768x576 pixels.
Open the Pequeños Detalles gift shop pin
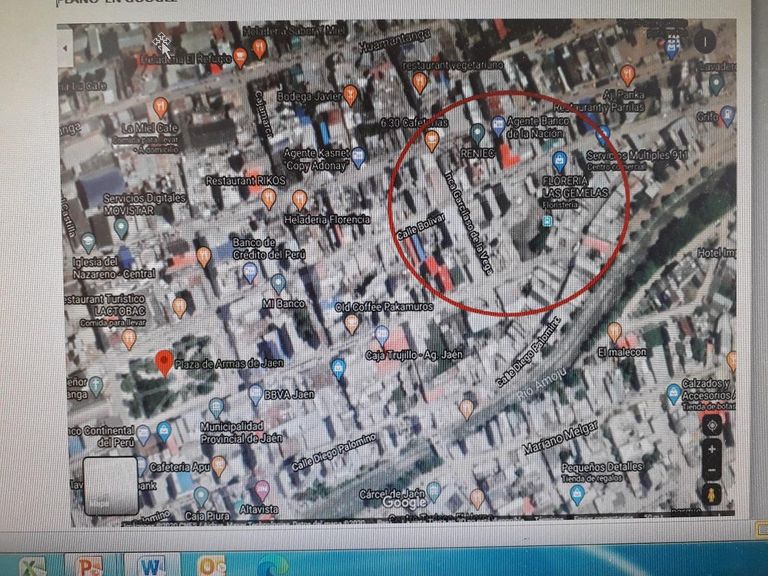pyautogui.click(x=577, y=495)
